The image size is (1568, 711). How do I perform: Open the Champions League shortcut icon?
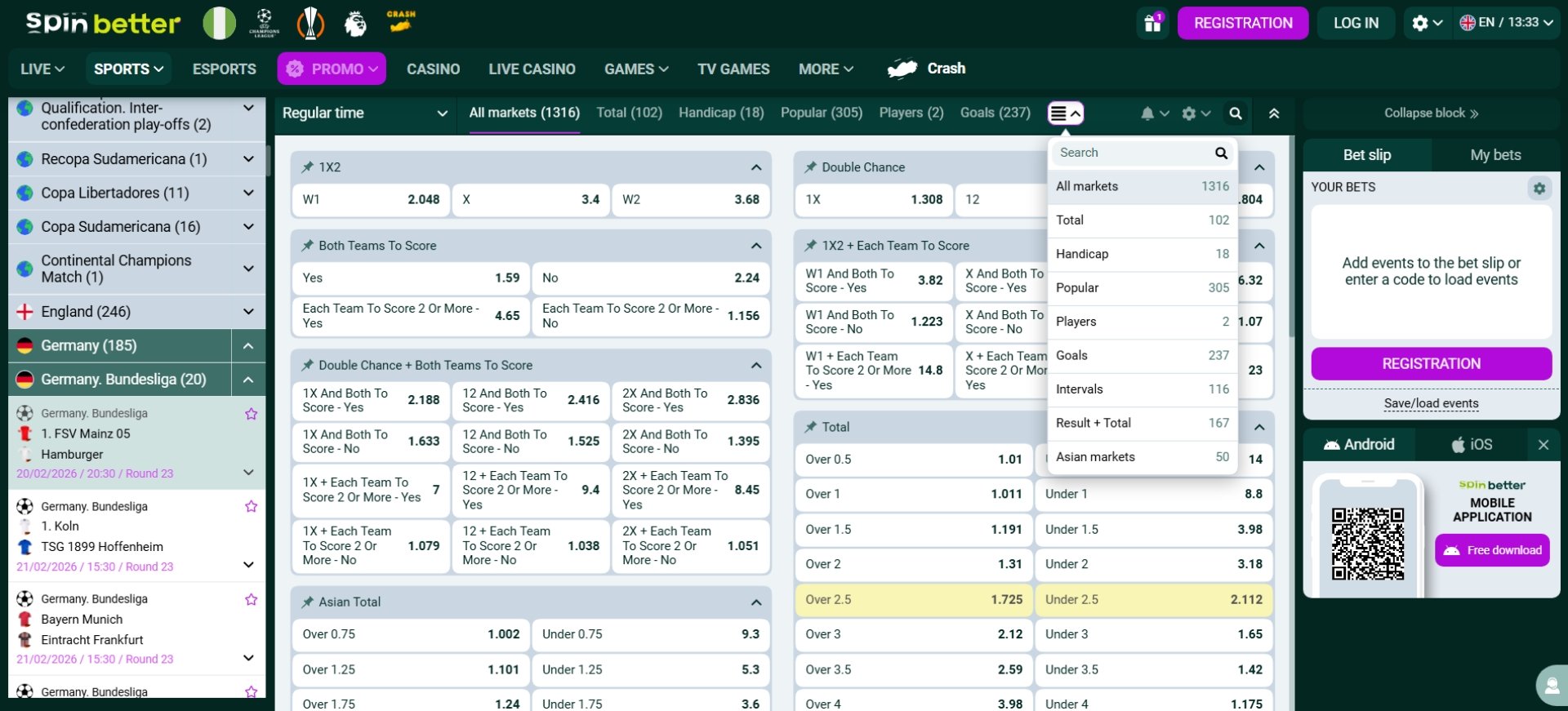pos(264,23)
